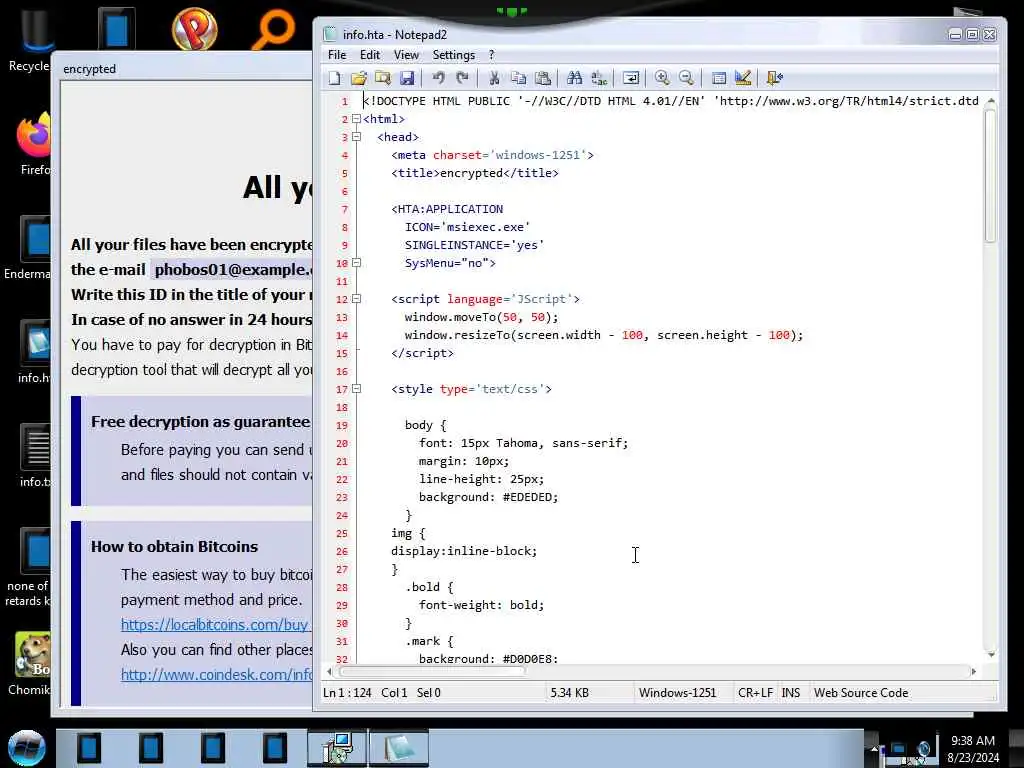The image size is (1024, 768).
Task: Click the Web Source Code scheme label
Action: (861, 693)
